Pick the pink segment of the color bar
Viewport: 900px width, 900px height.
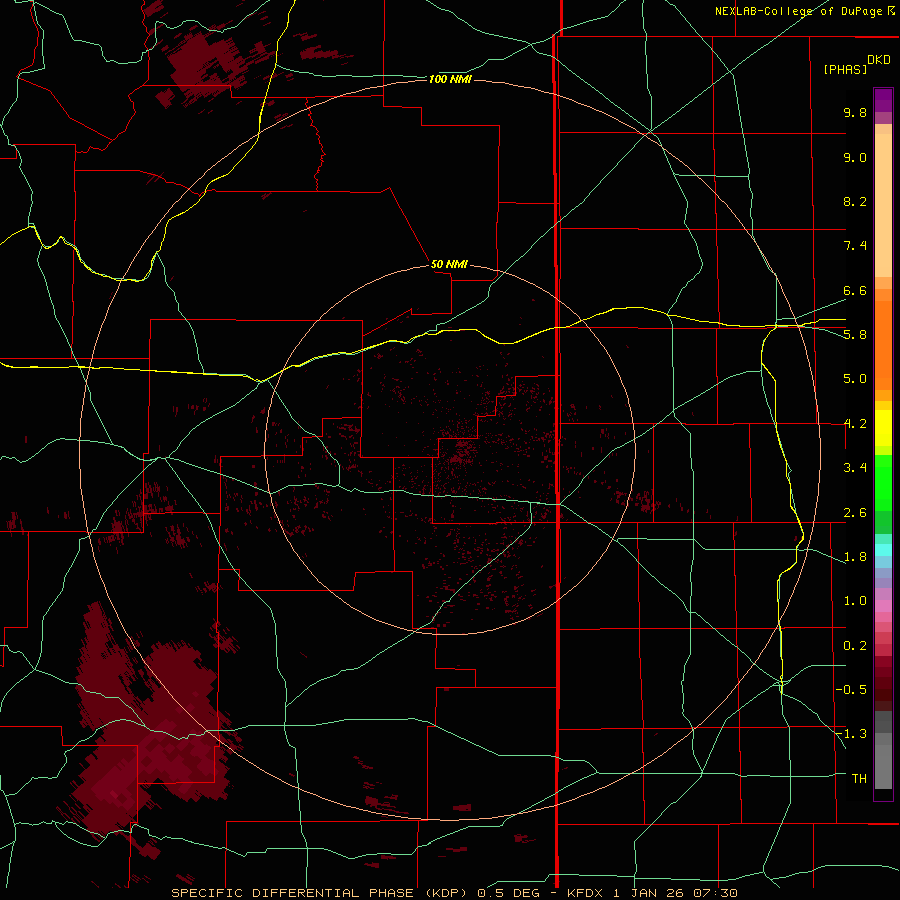pyautogui.click(x=883, y=606)
